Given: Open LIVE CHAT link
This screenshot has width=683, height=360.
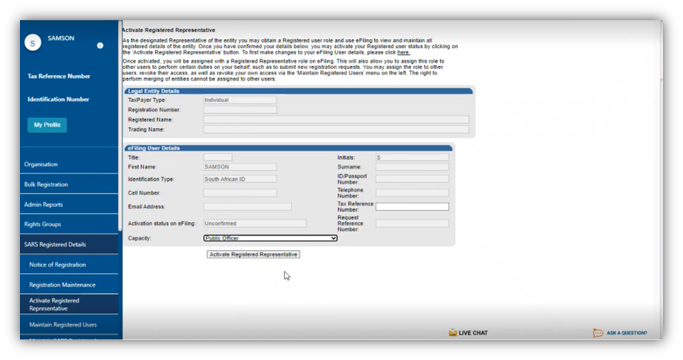Looking at the screenshot, I should click(473, 333).
